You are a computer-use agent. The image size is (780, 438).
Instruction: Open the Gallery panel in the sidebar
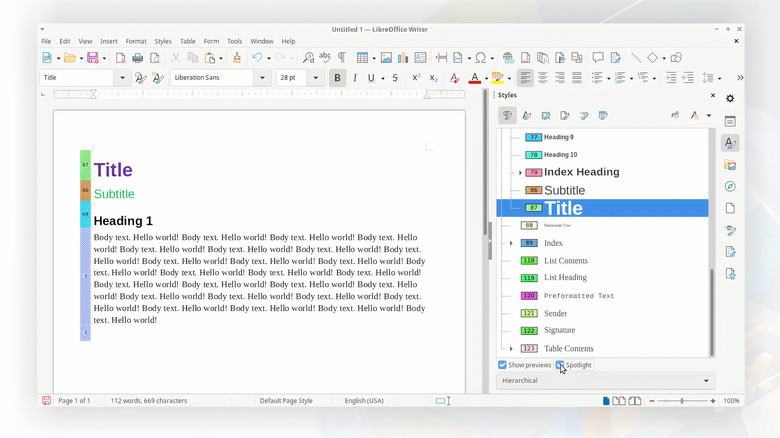click(x=730, y=164)
